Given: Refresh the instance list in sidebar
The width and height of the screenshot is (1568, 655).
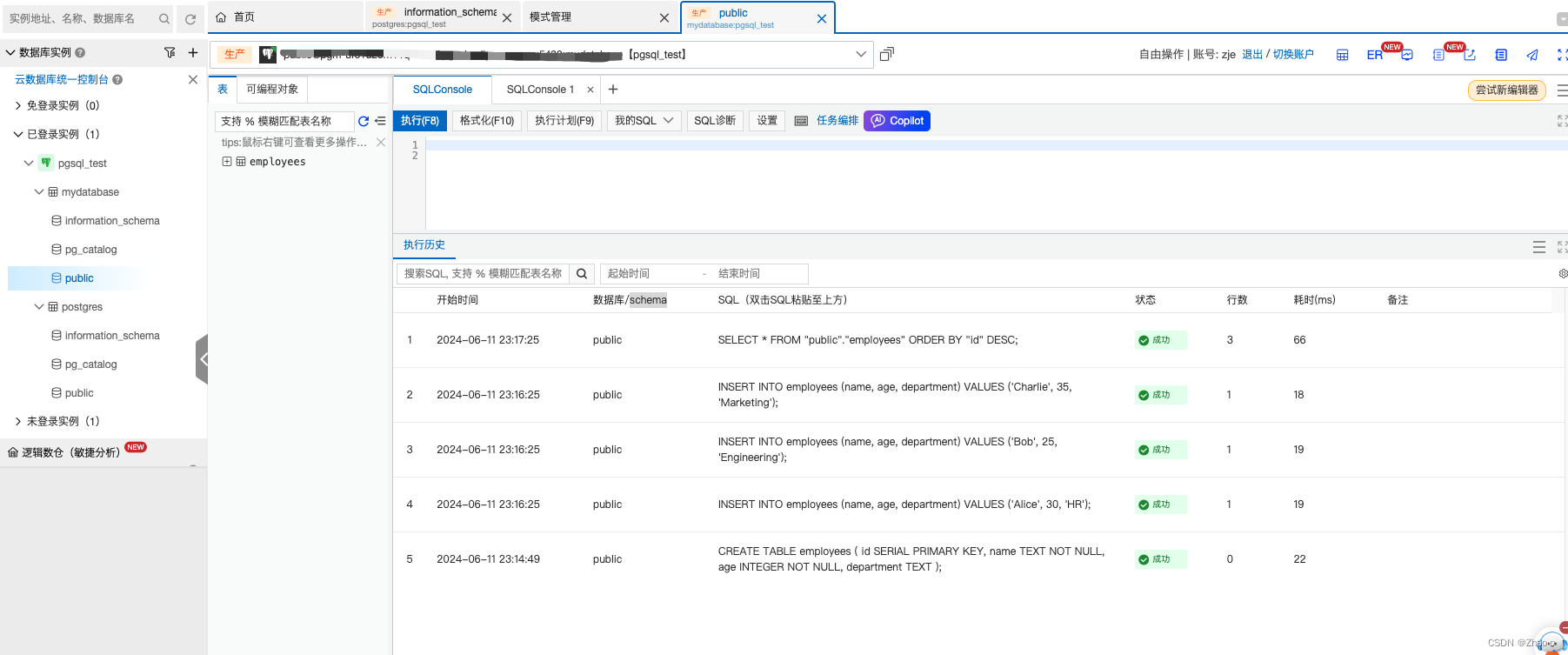Looking at the screenshot, I should tap(190, 18).
